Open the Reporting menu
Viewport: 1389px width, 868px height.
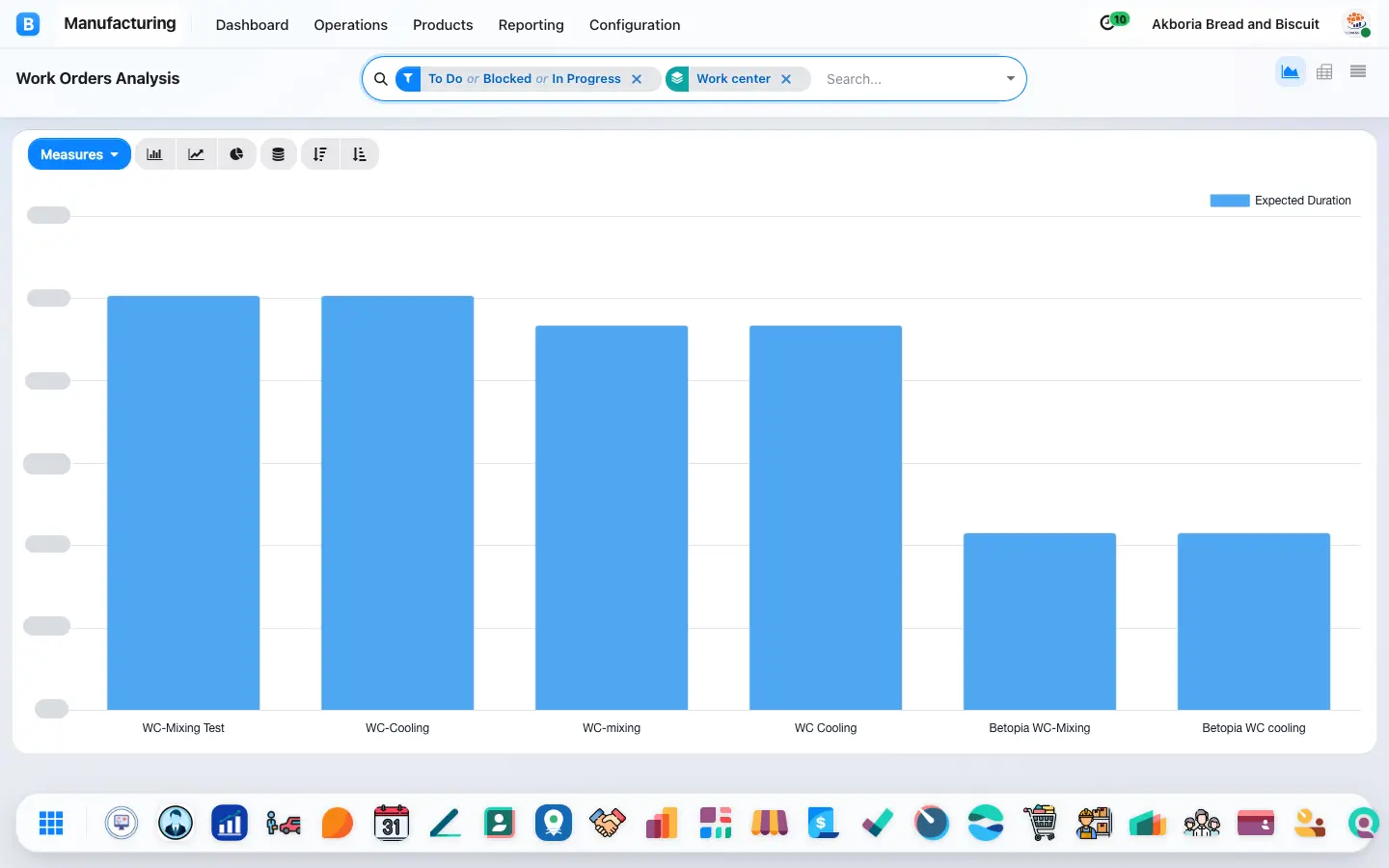531,25
